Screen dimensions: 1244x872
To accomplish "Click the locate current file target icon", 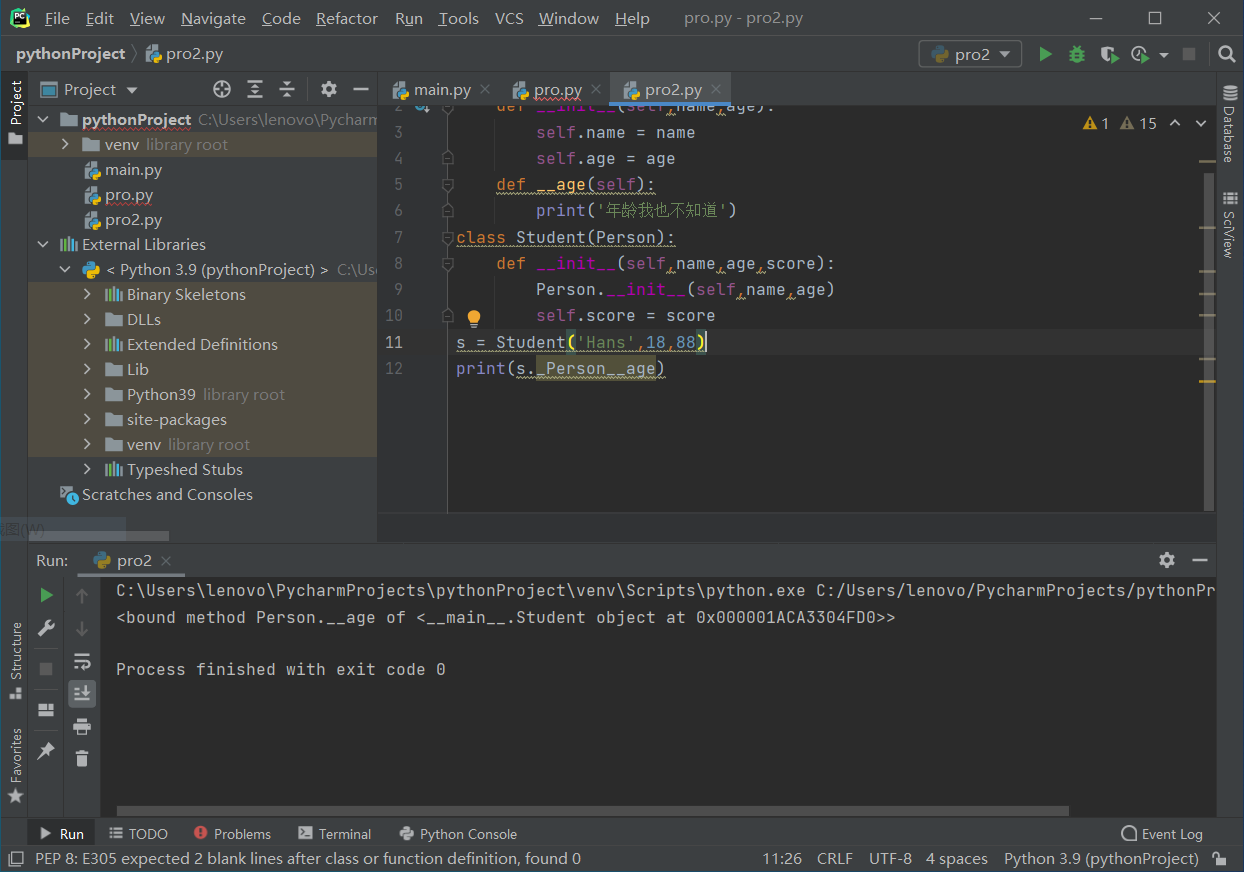I will pyautogui.click(x=222, y=89).
